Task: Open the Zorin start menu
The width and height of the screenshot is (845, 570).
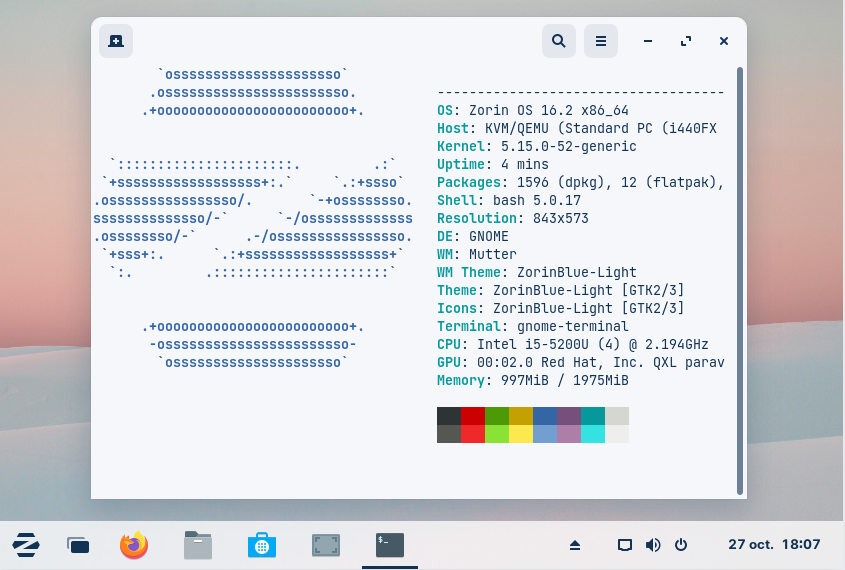Action: [26, 545]
